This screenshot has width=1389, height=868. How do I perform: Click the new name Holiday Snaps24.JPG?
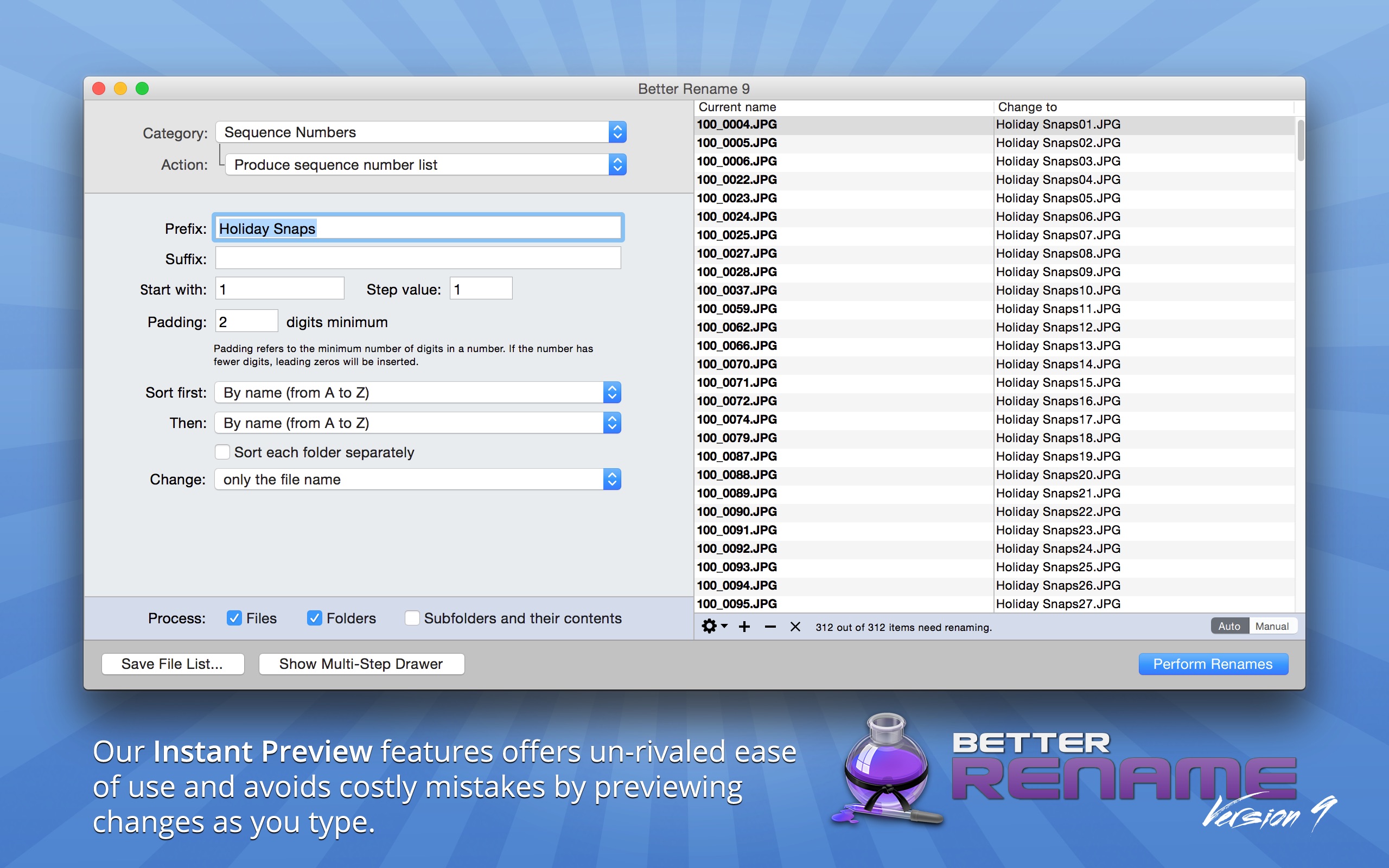tap(1058, 548)
